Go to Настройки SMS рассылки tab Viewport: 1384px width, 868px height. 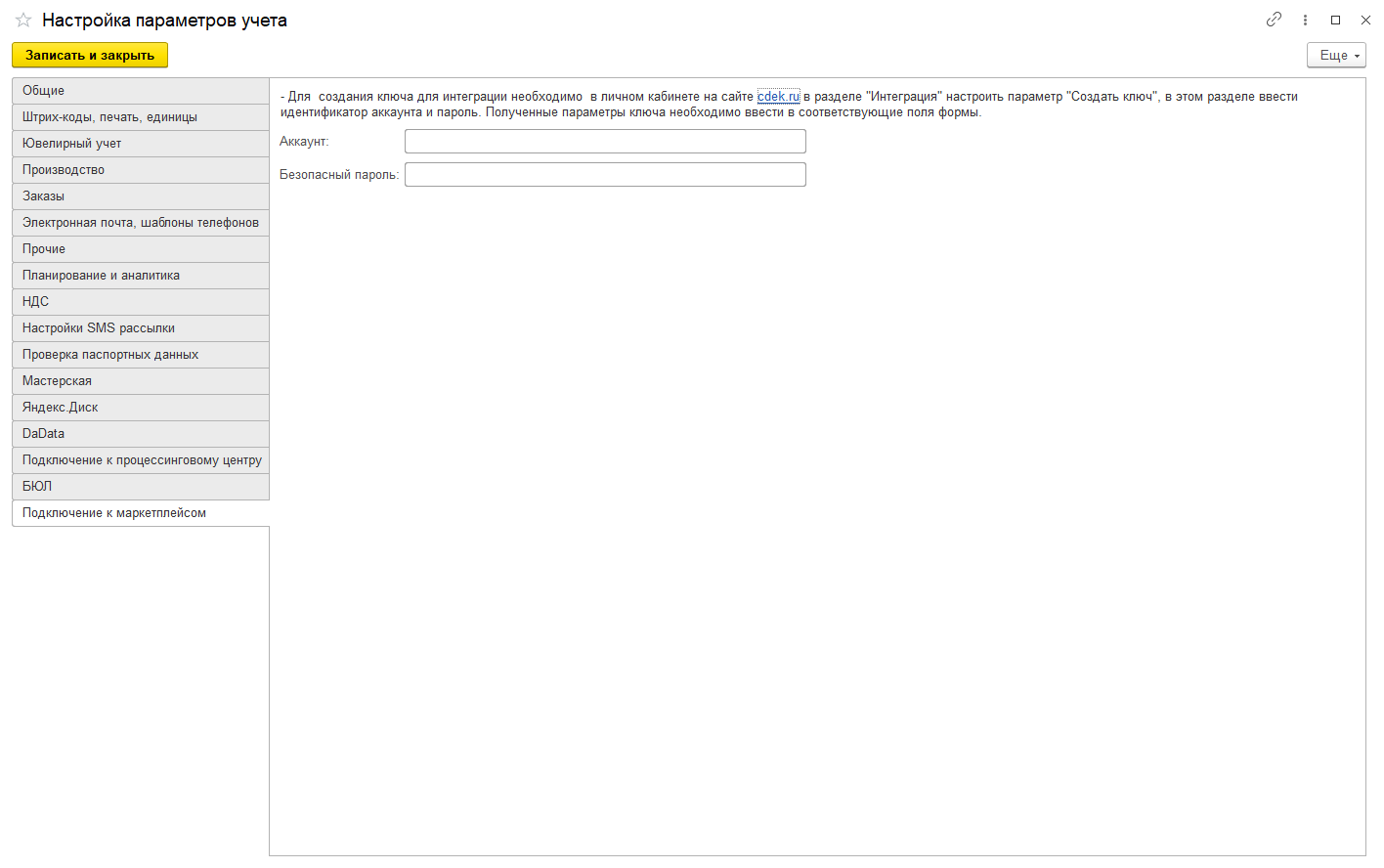click(x=141, y=328)
